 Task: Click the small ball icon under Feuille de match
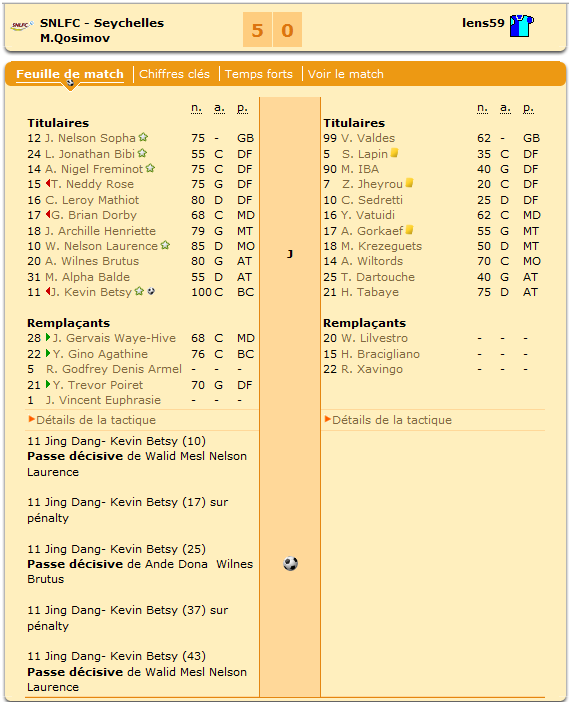pyautogui.click(x=70, y=83)
